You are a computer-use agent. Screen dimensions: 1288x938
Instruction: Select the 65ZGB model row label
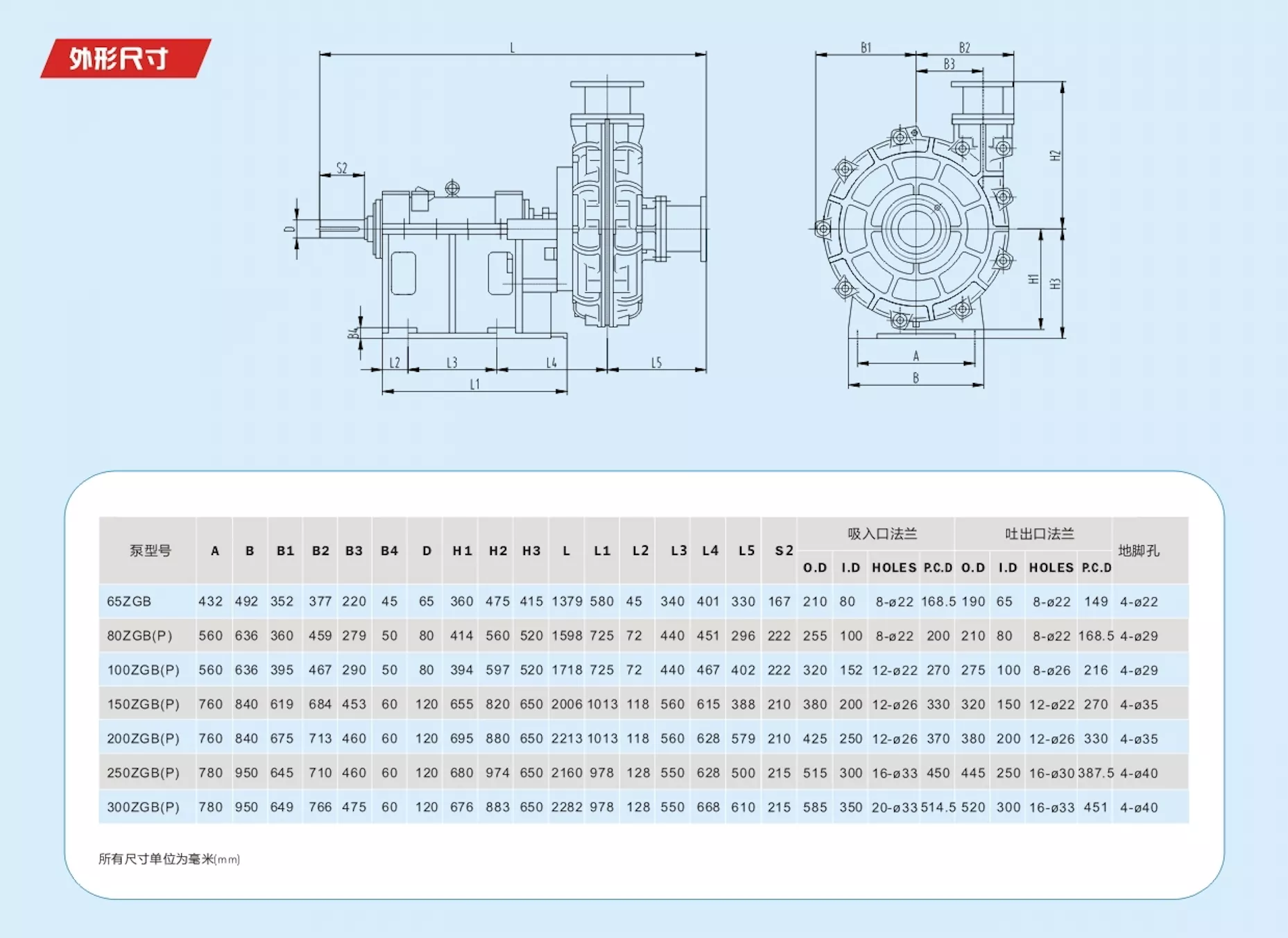[129, 602]
